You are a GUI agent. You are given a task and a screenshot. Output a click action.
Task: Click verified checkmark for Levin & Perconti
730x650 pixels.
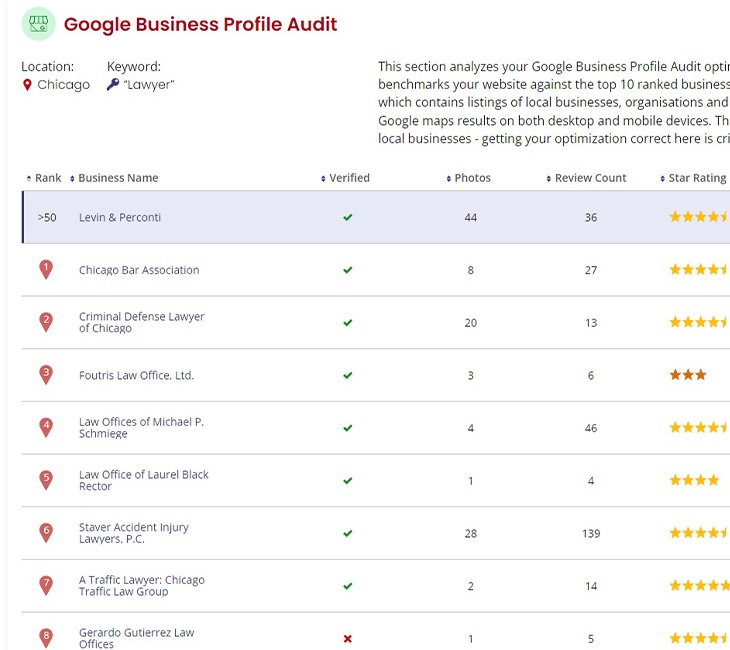point(347,217)
